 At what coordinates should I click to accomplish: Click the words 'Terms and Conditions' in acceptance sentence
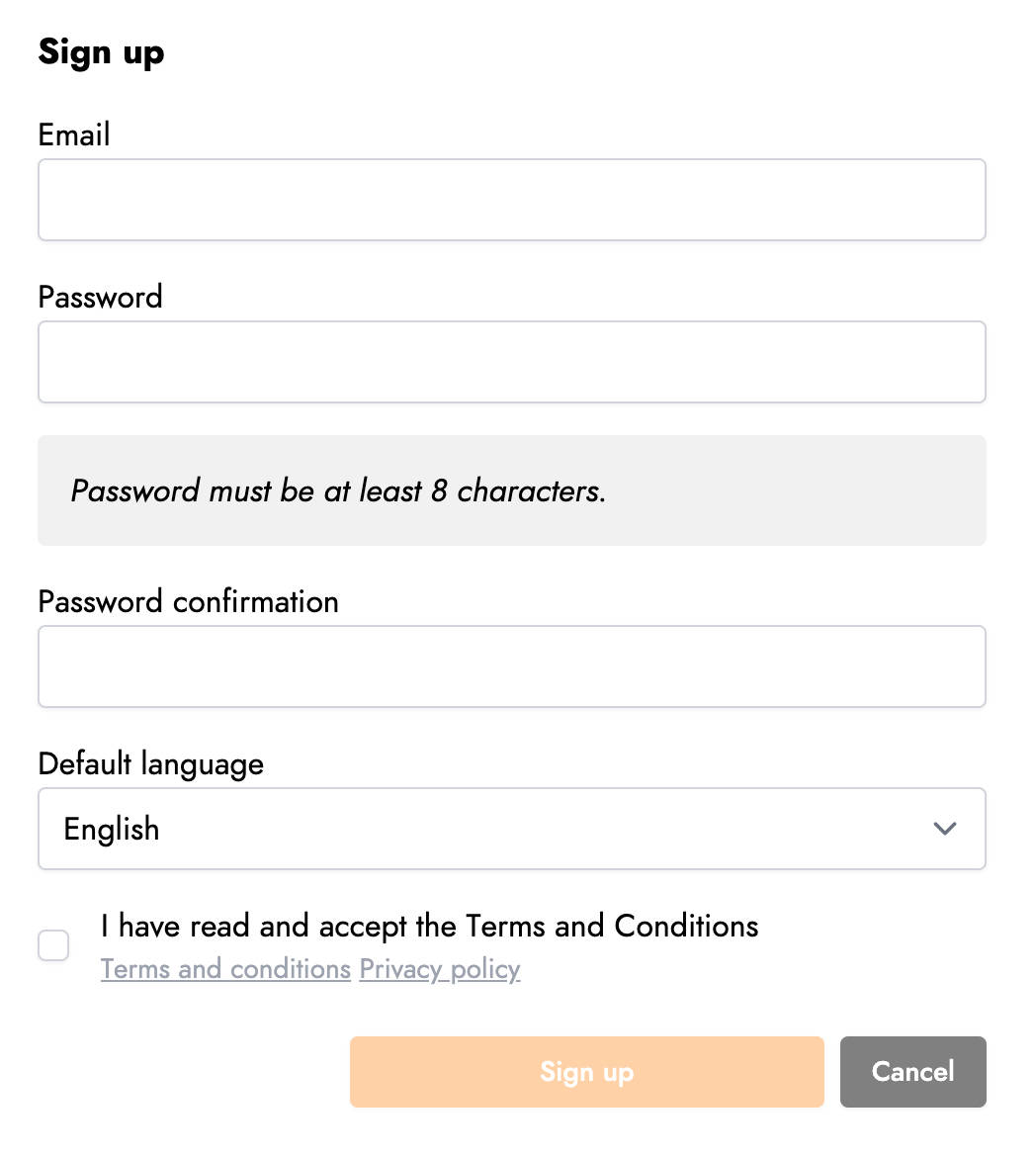(612, 926)
